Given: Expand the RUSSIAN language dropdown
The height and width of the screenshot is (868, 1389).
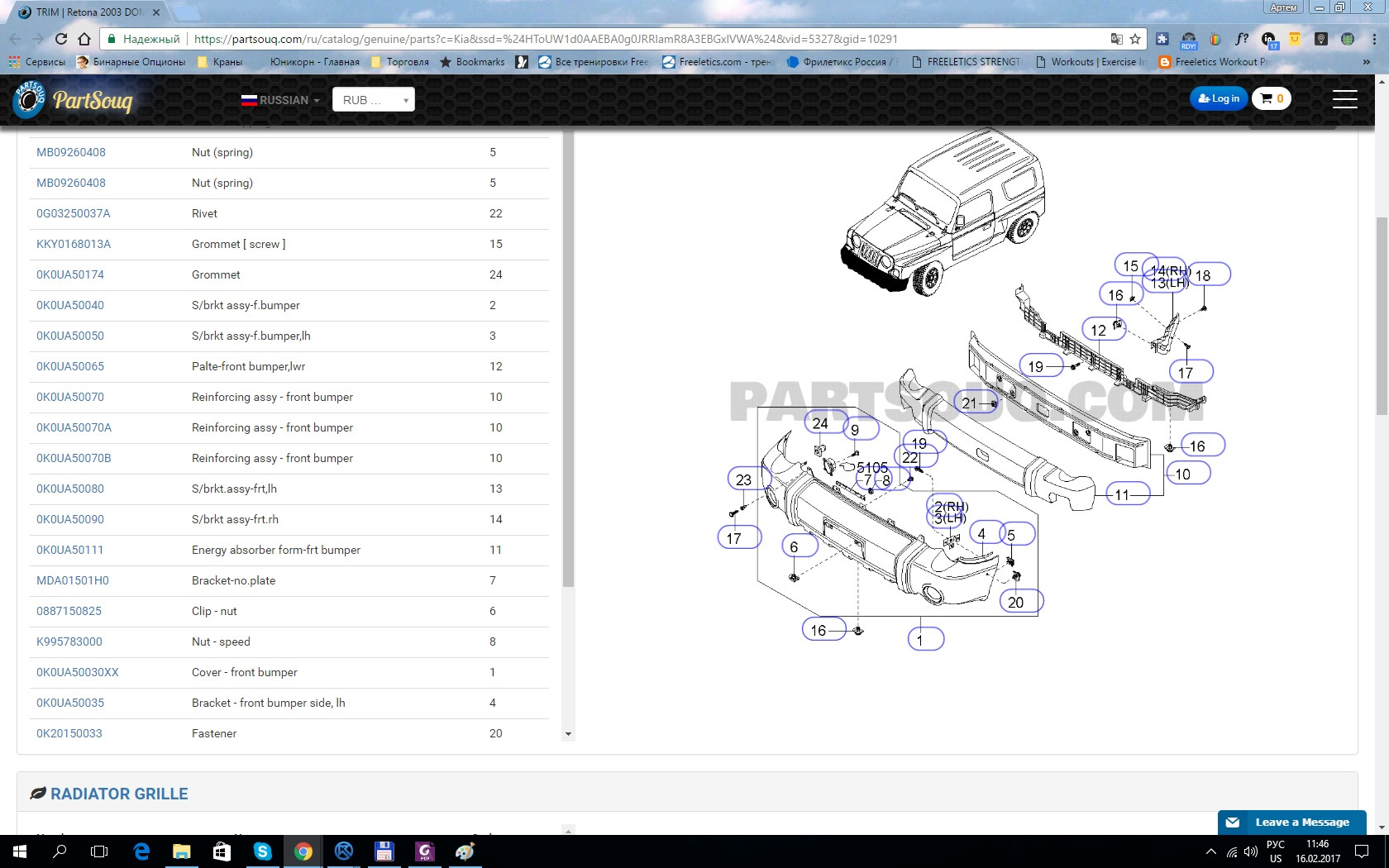Looking at the screenshot, I should coord(280,100).
